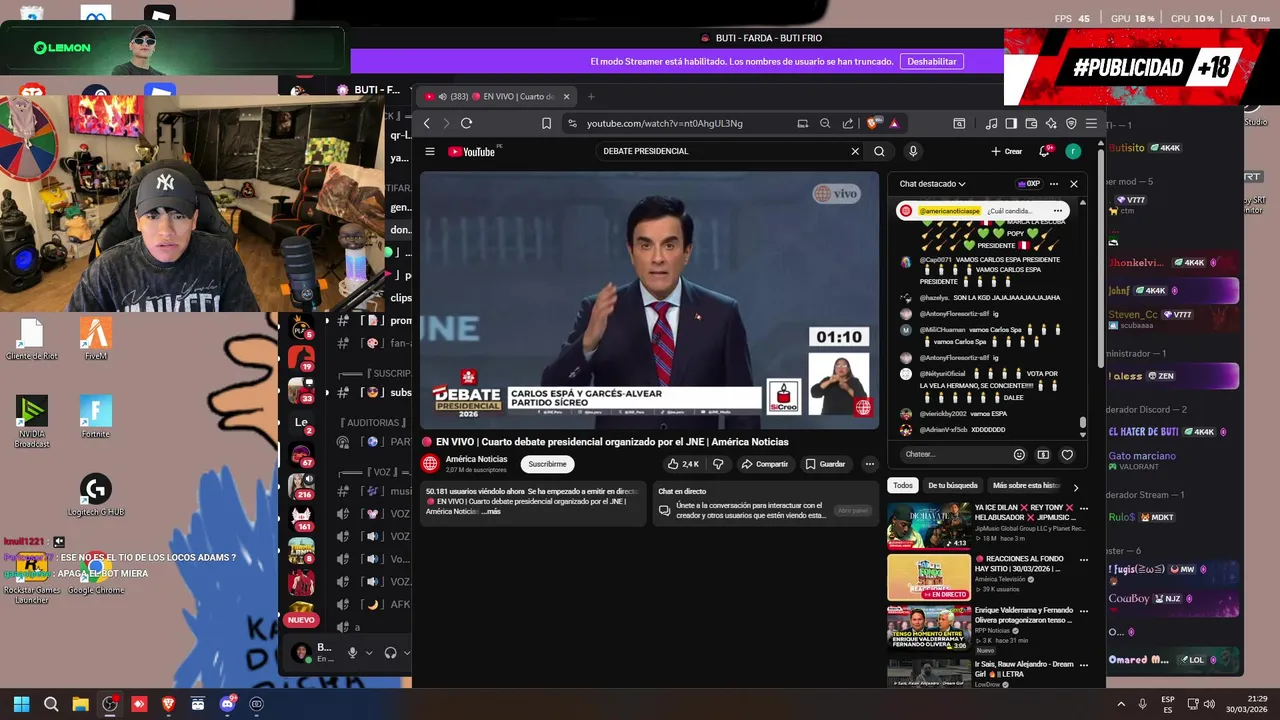Like the video showing 2,4 K
Image resolution: width=1280 pixels, height=720 pixels.
tap(683, 464)
